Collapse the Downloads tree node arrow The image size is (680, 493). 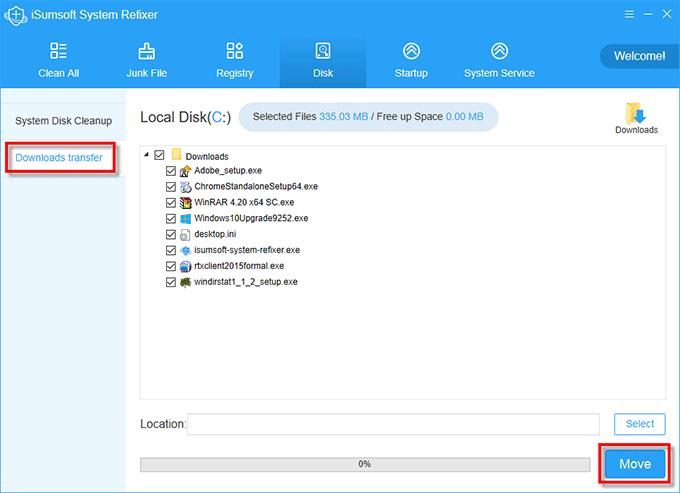click(147, 156)
